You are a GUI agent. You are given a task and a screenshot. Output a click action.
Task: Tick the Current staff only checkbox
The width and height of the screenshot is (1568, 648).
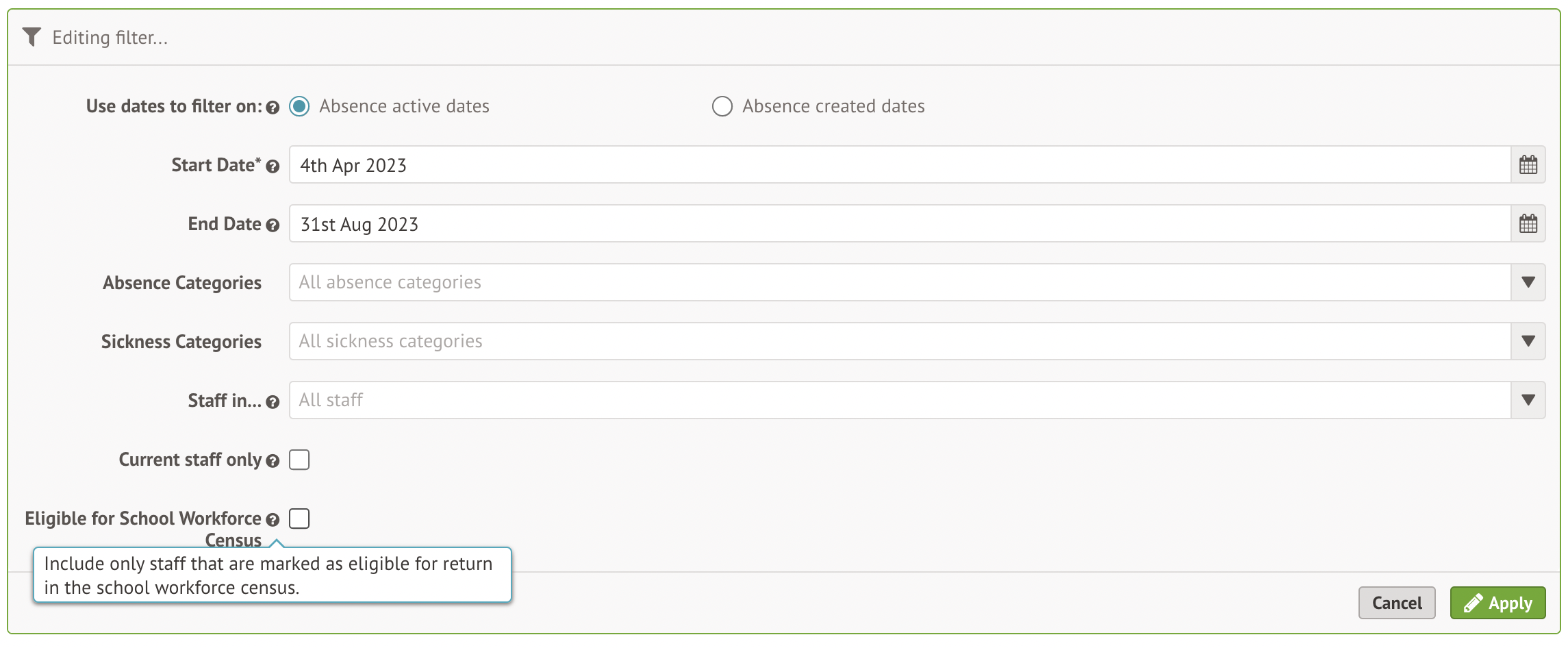pyautogui.click(x=299, y=460)
